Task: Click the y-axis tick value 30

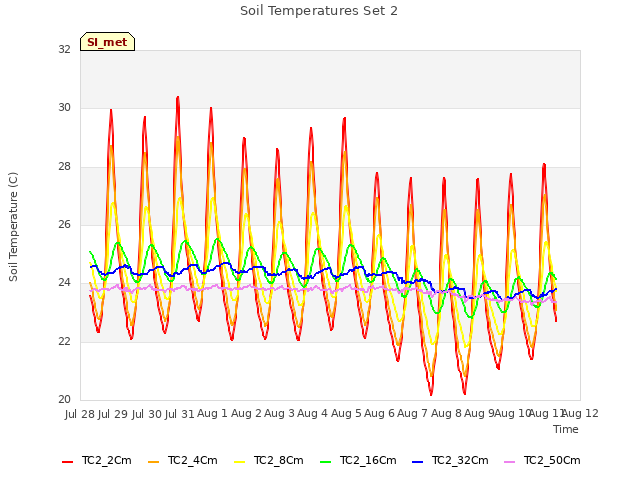Action: [x=64, y=108]
